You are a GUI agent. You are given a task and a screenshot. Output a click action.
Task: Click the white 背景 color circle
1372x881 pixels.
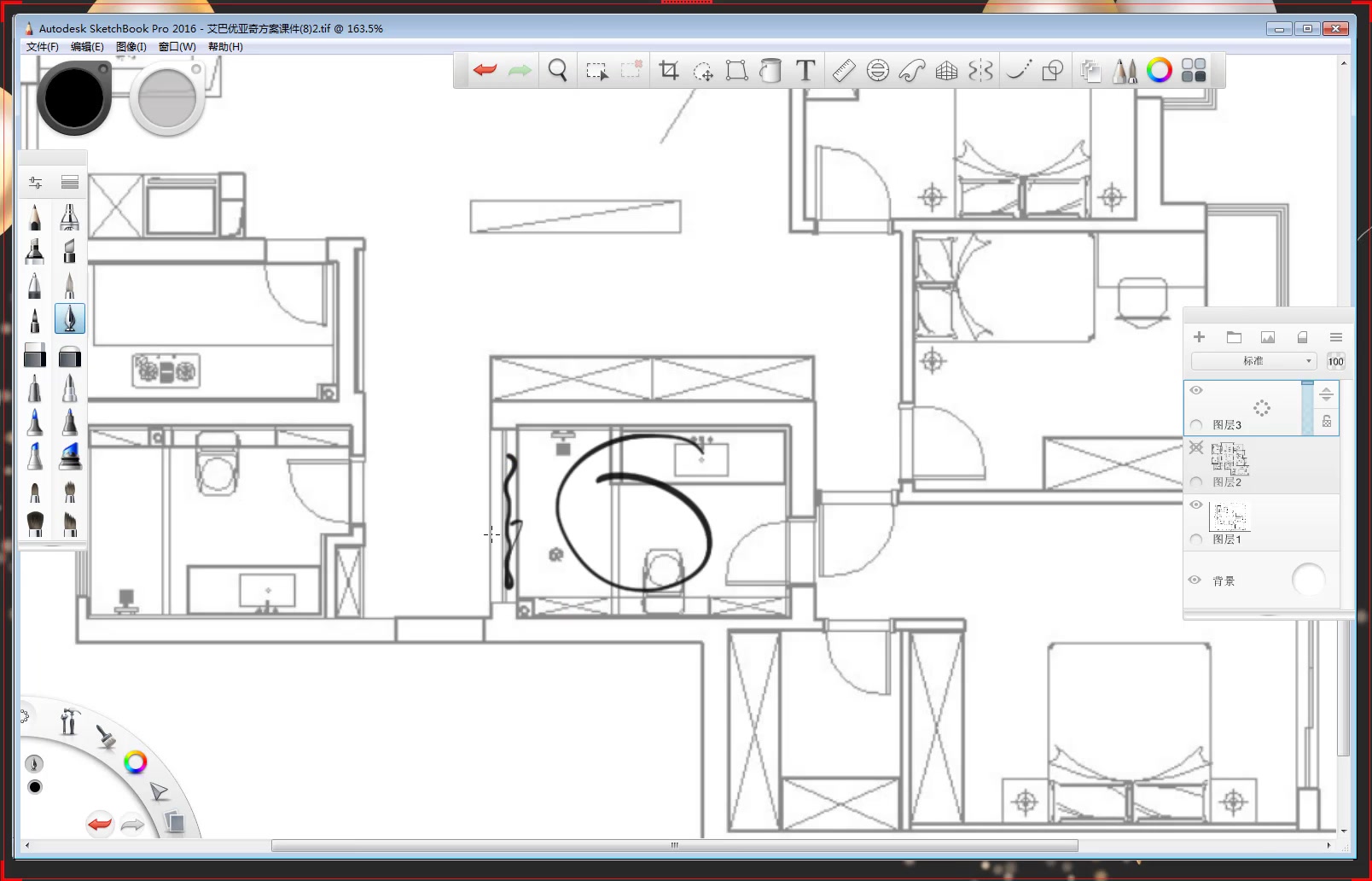click(1308, 581)
